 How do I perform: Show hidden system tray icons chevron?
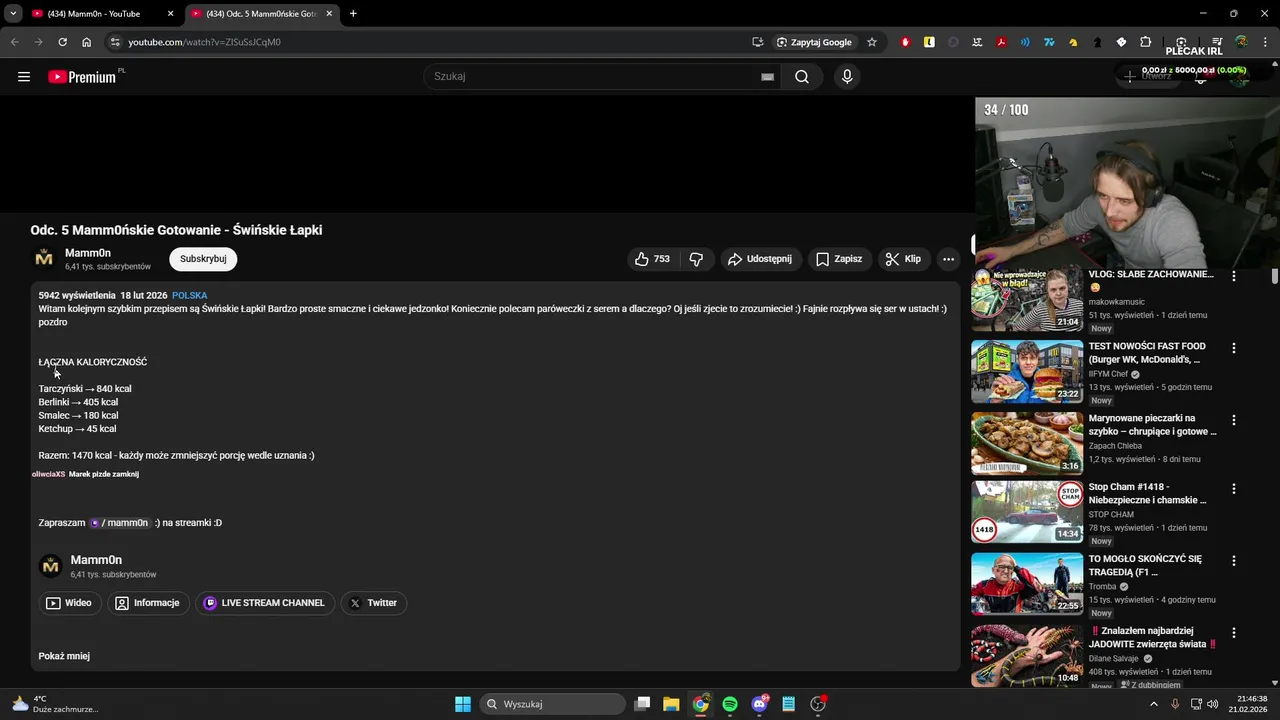coord(1153,704)
